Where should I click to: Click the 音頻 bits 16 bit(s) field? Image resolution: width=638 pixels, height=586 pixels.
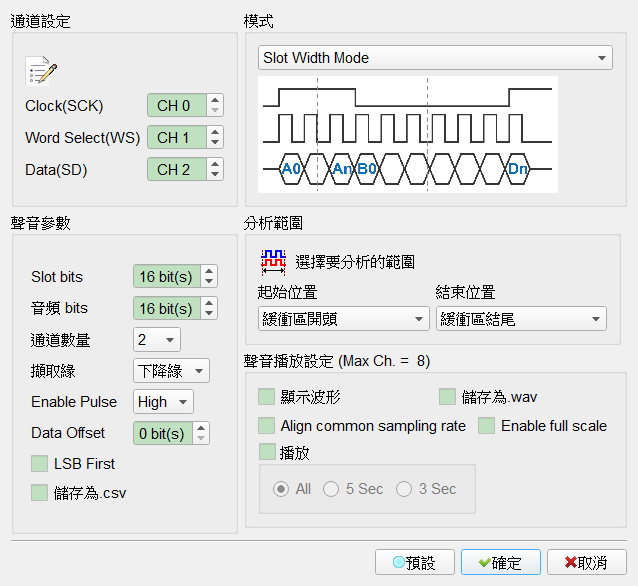pyautogui.click(x=167, y=308)
